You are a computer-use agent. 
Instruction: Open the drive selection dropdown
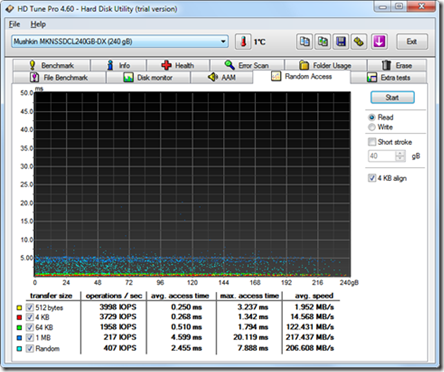coord(120,42)
